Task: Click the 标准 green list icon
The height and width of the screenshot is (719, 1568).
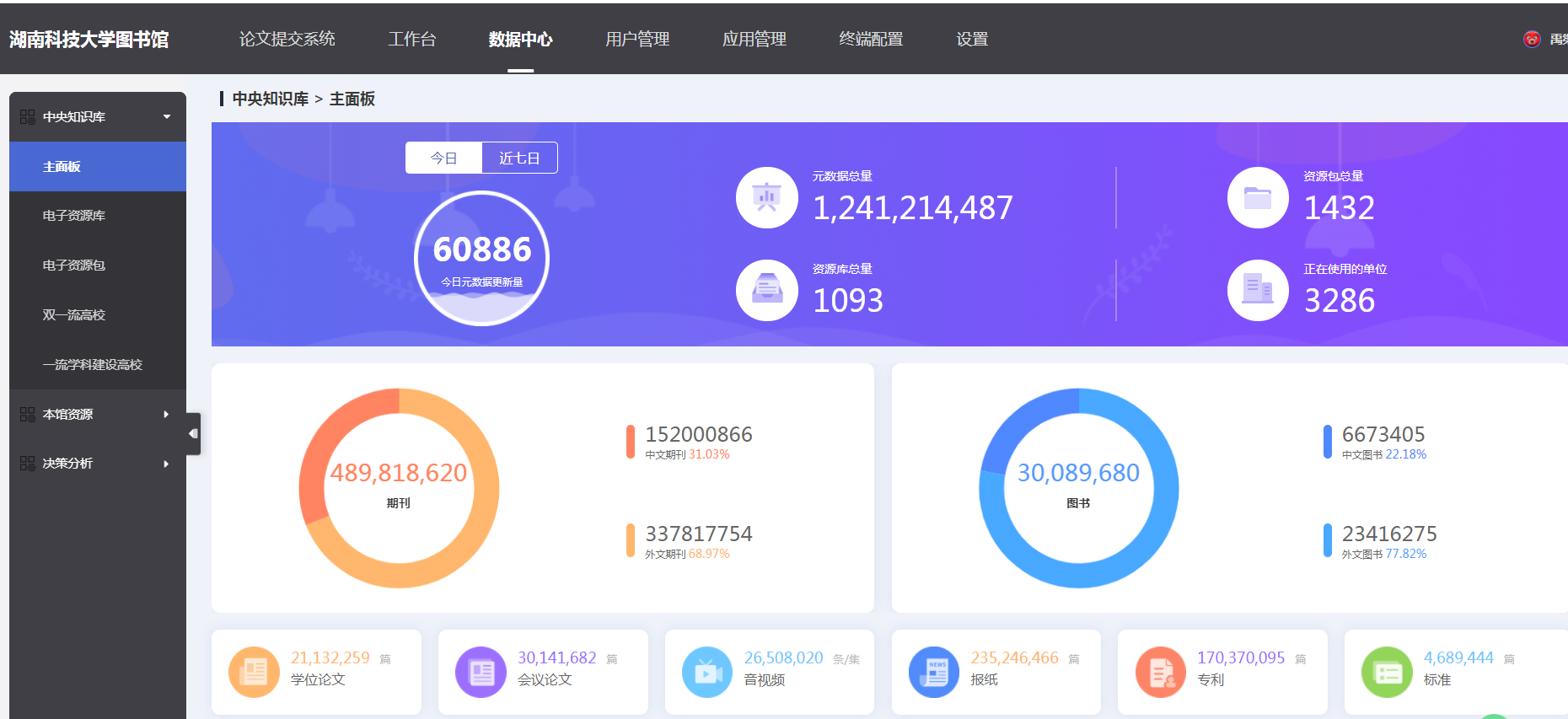Action: [1387, 672]
